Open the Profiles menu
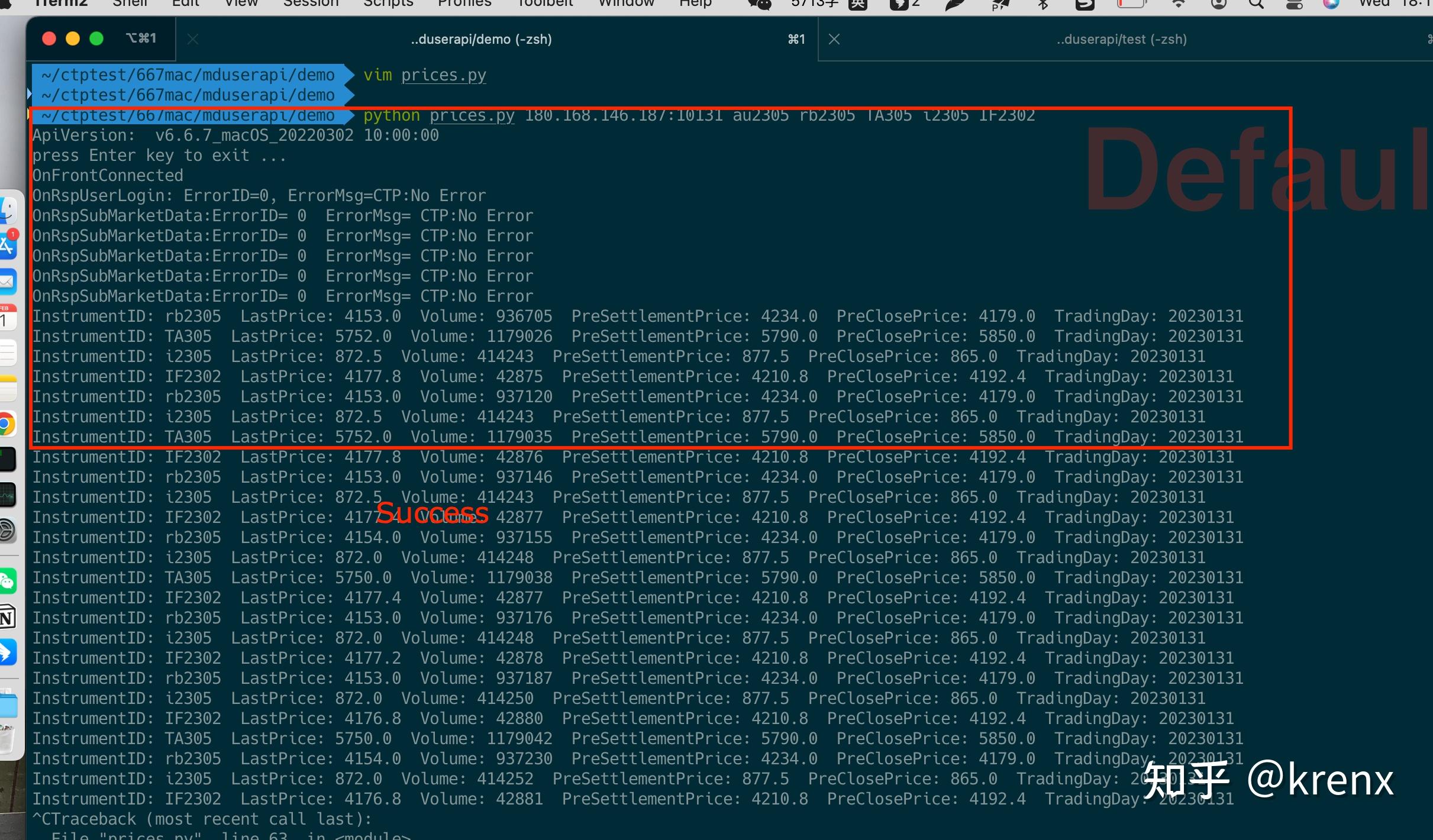Viewport: 1433px width, 840px height. point(464,4)
